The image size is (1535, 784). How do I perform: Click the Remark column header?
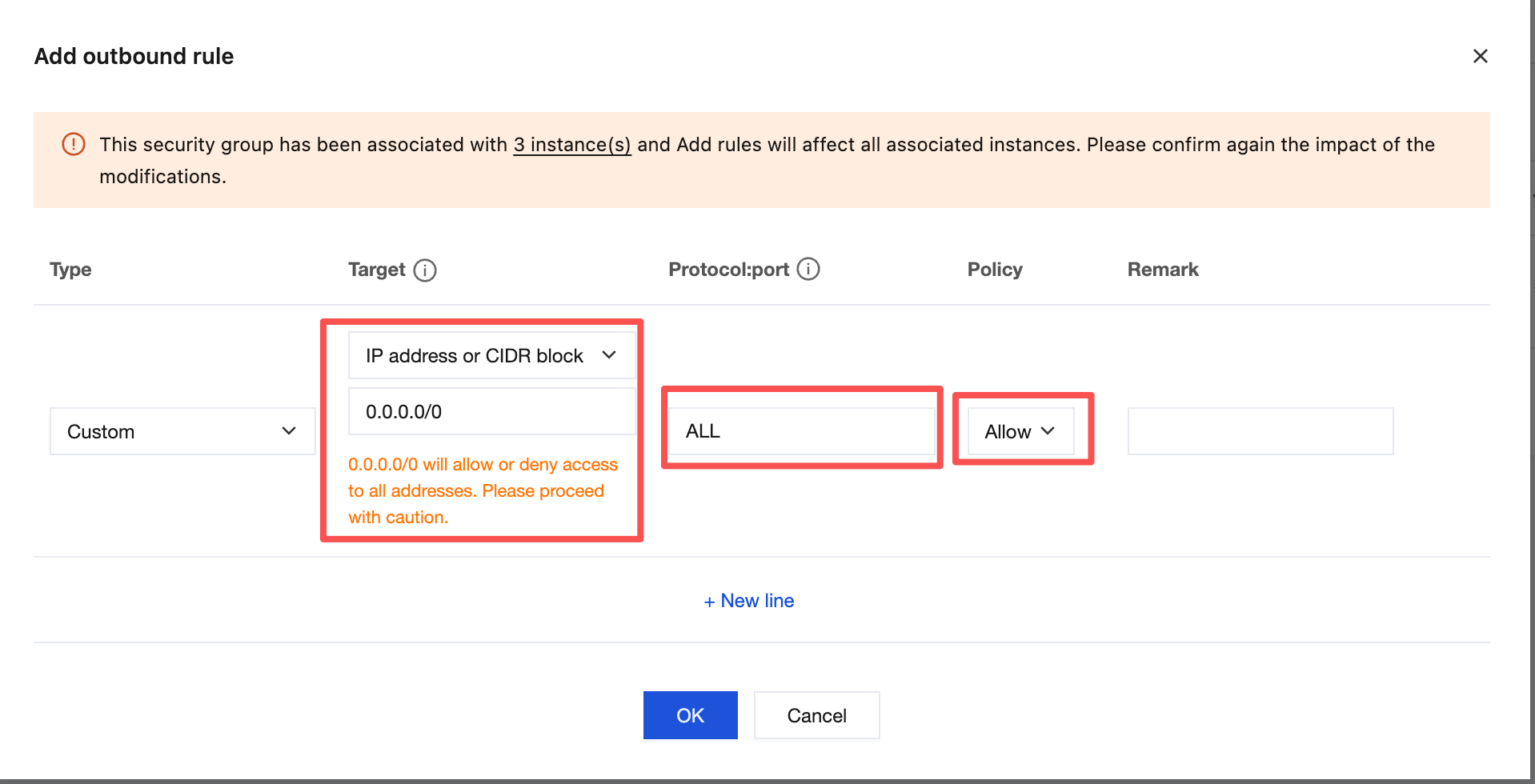point(1162,270)
